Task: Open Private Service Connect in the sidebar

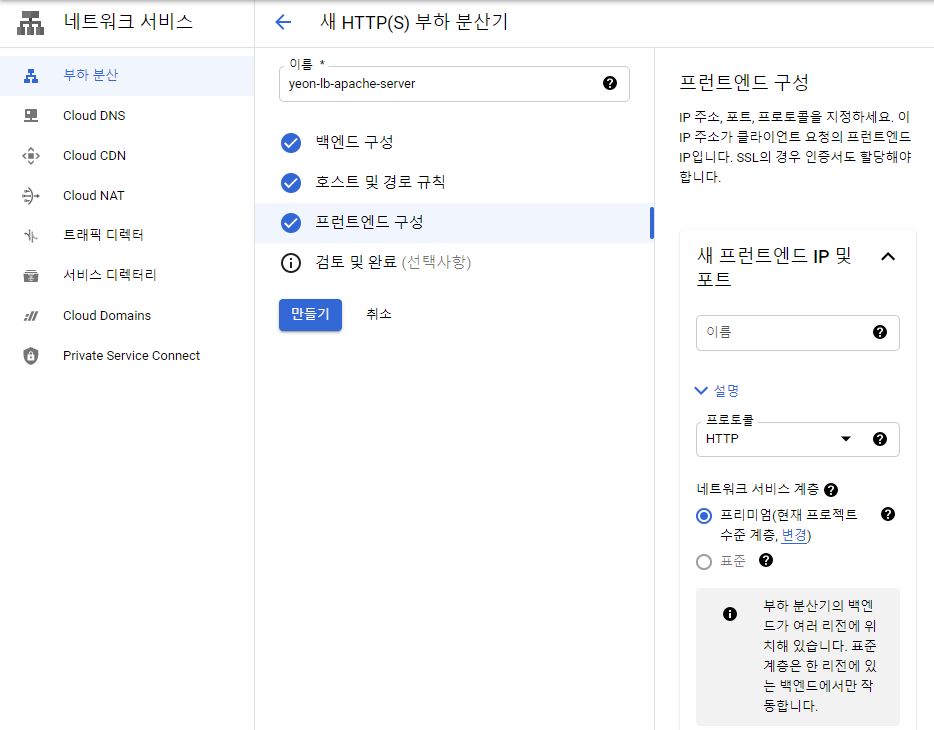Action: coord(127,356)
